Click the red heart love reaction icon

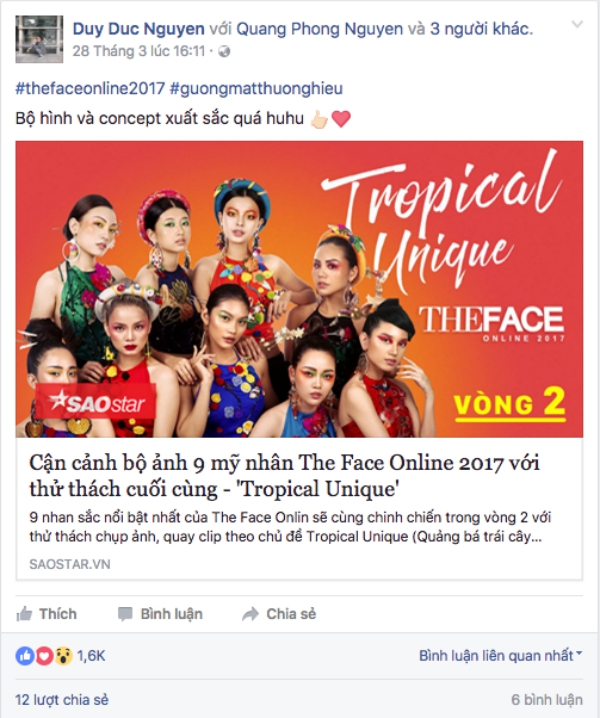click(x=44, y=656)
